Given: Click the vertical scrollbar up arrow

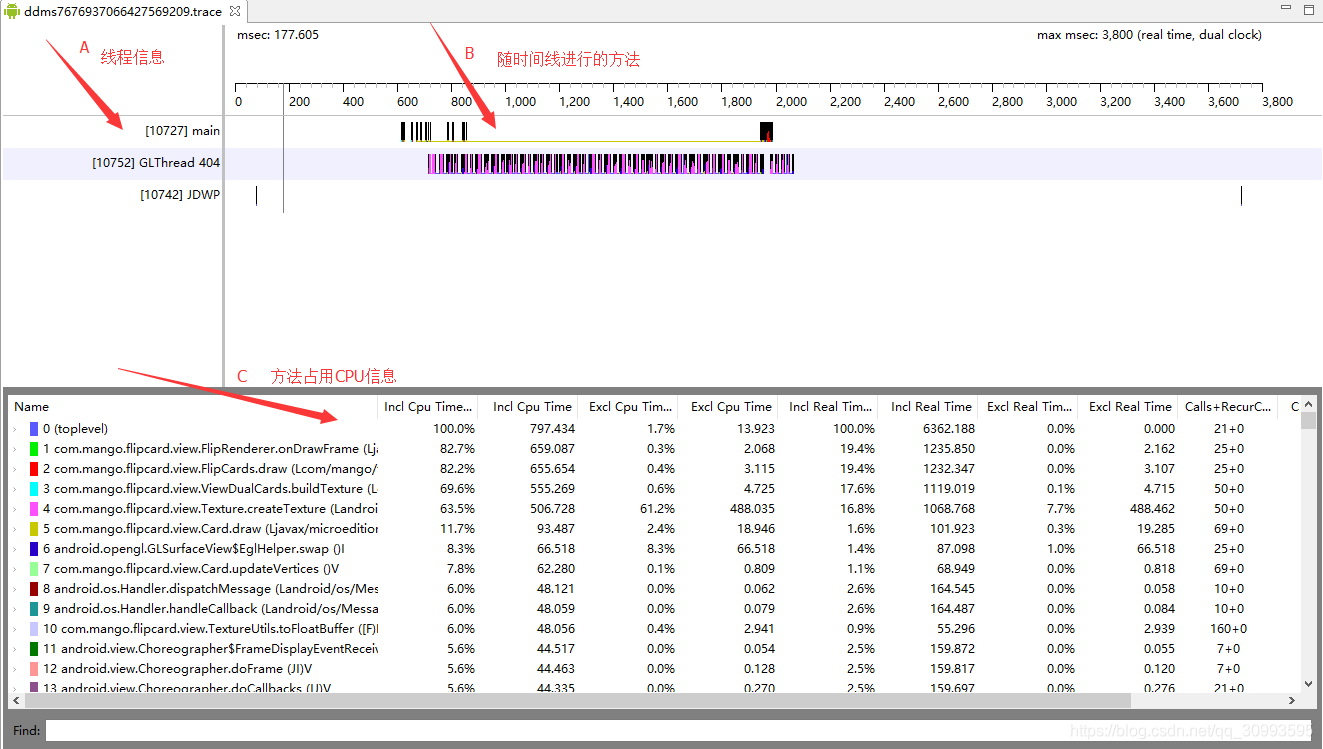Looking at the screenshot, I should (1308, 404).
